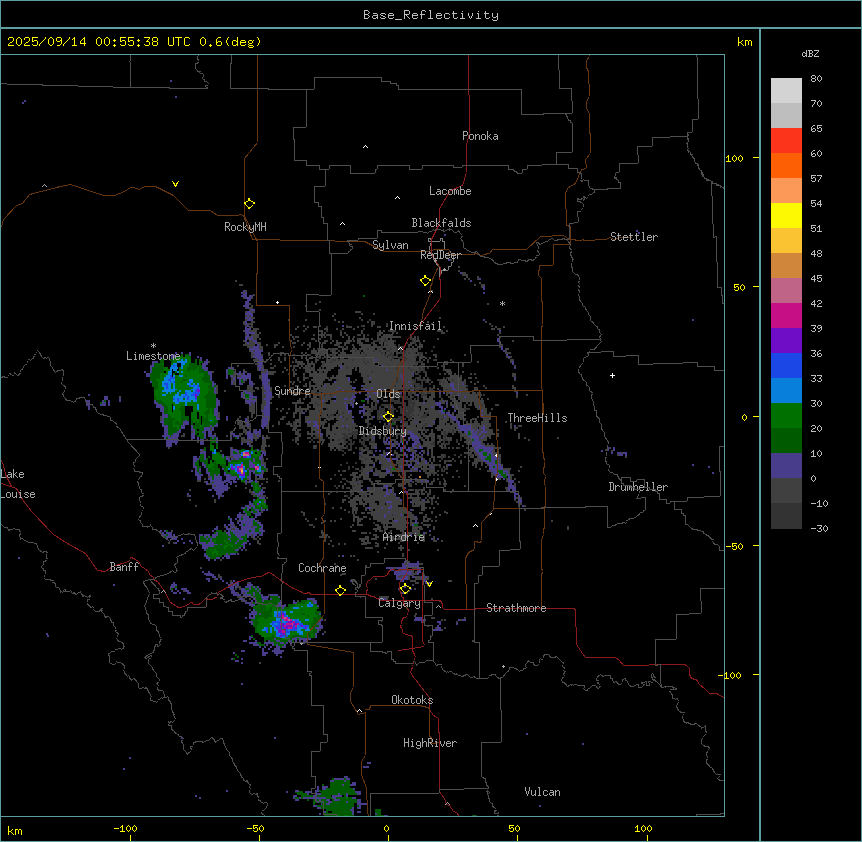Screen dimensions: 862x842
Task: Click the ThreeHills label
Action: [x=537, y=418]
